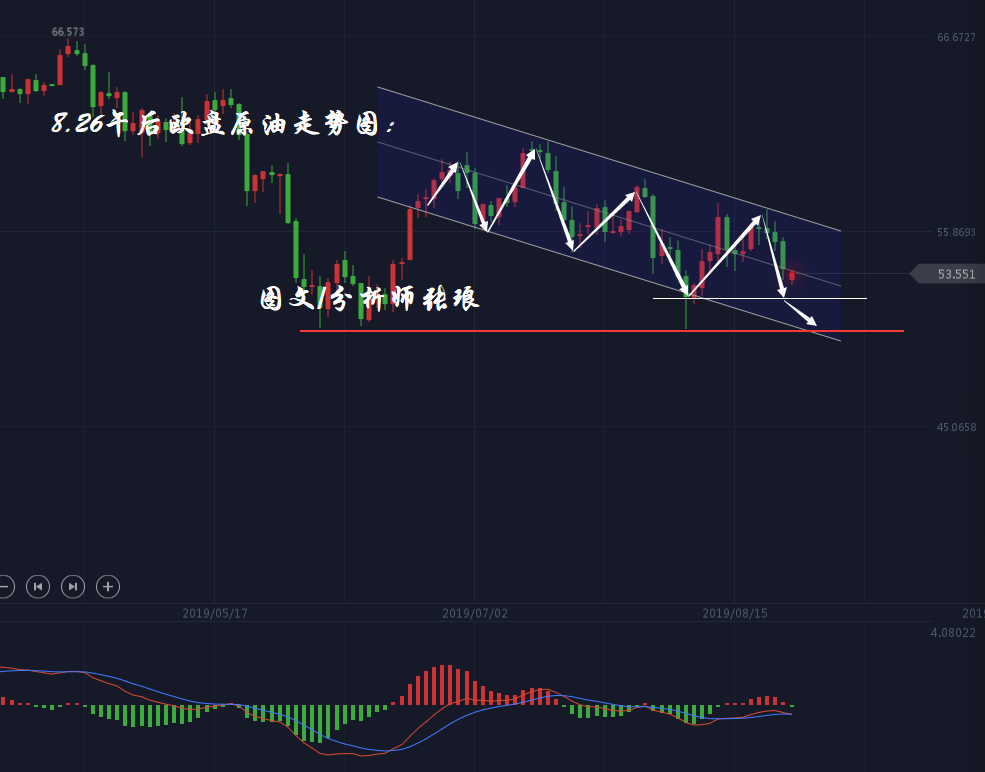Viewport: 985px width, 772px height.
Task: Click the tallest red MACD histogram bar
Action: tap(443, 686)
